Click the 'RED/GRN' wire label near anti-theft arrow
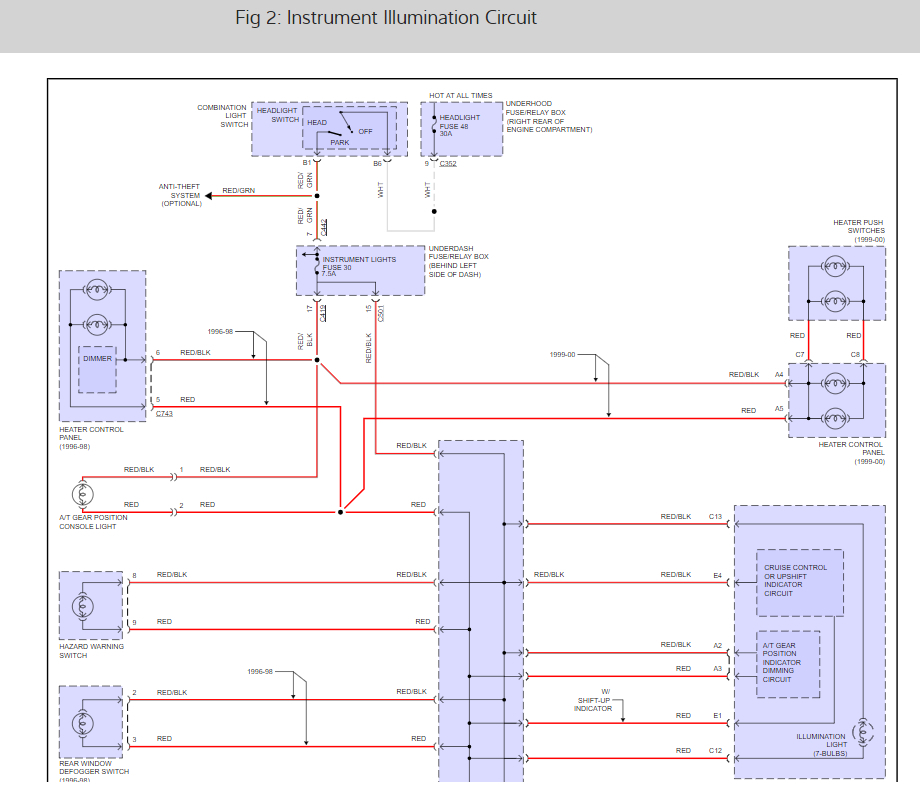920x804 pixels. 238,191
